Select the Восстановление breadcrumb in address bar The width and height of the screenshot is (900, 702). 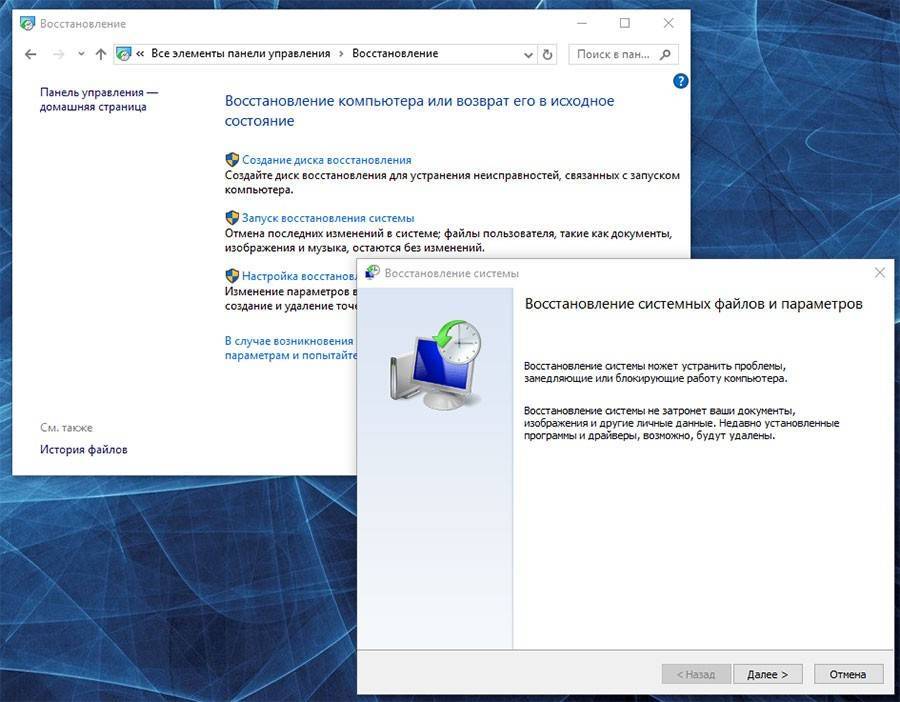pyautogui.click(x=395, y=54)
